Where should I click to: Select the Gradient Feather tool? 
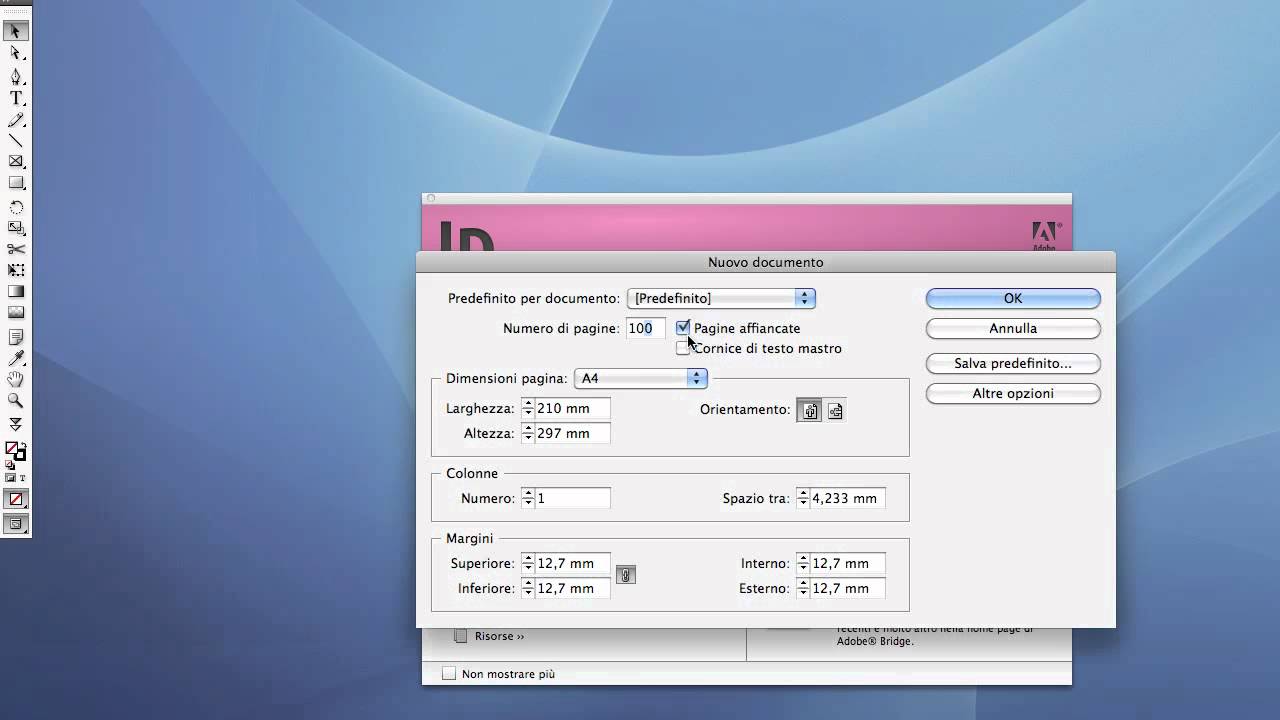(x=16, y=312)
